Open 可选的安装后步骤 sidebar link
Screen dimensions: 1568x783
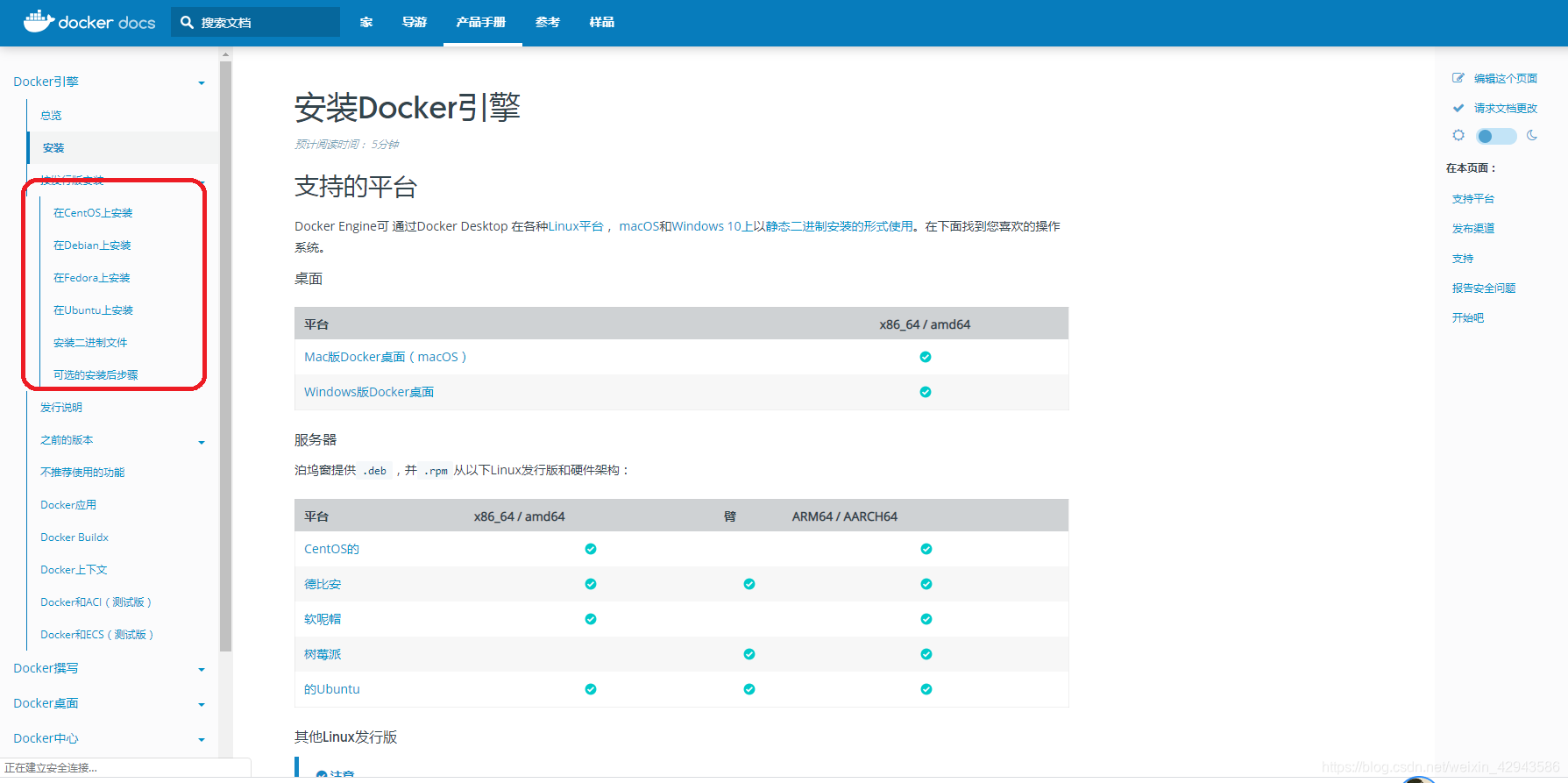(x=96, y=375)
